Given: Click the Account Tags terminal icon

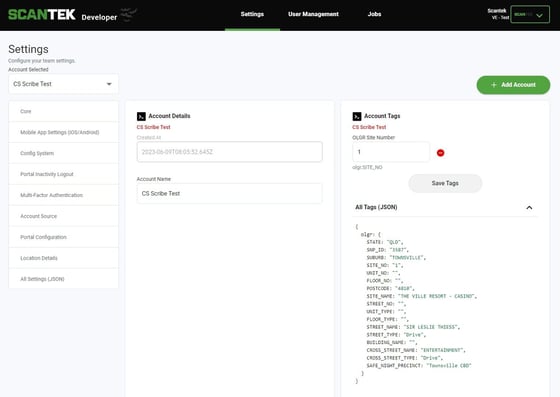Looking at the screenshot, I should tap(357, 116).
